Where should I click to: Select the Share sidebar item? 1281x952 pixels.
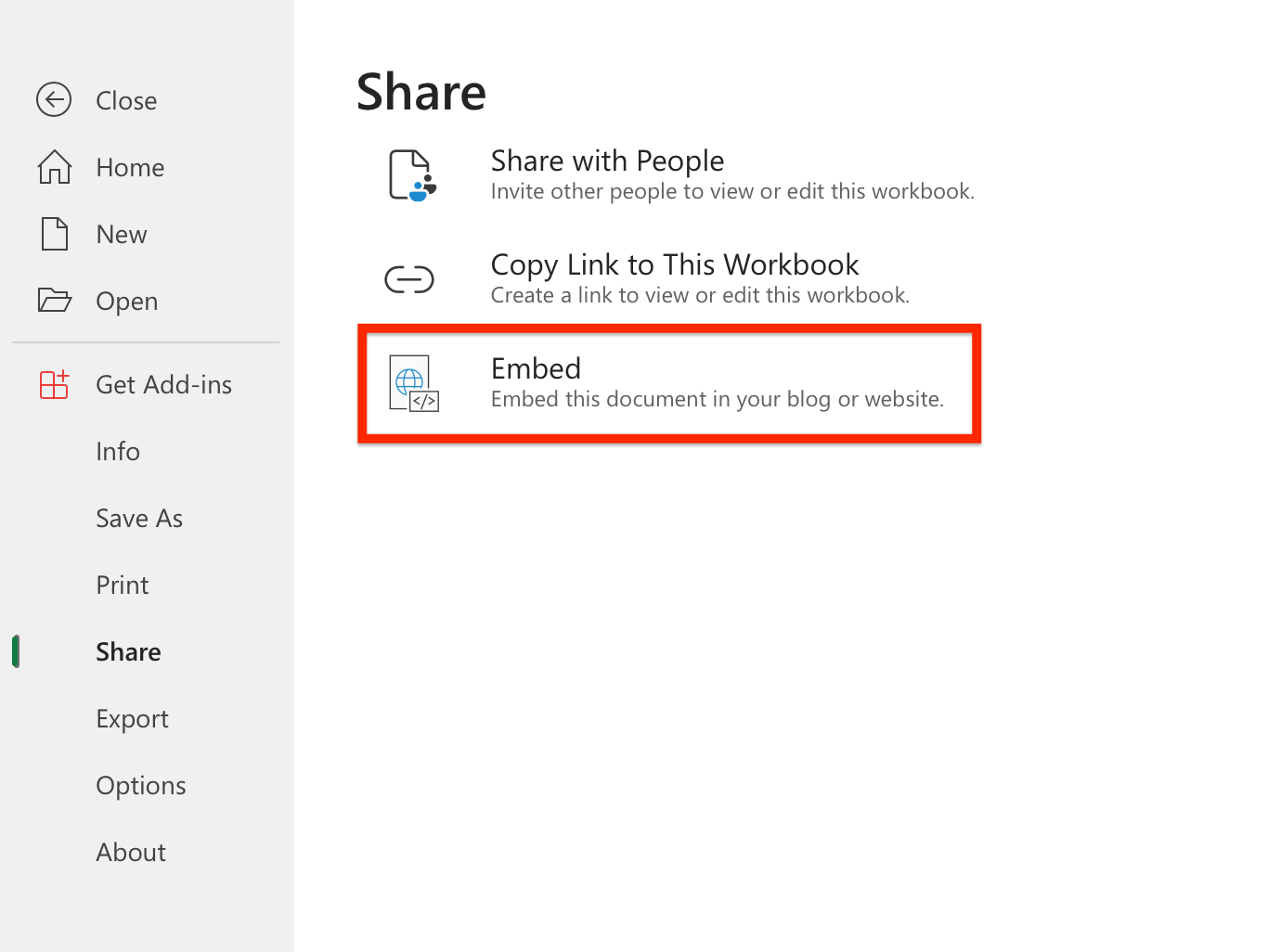[128, 651]
